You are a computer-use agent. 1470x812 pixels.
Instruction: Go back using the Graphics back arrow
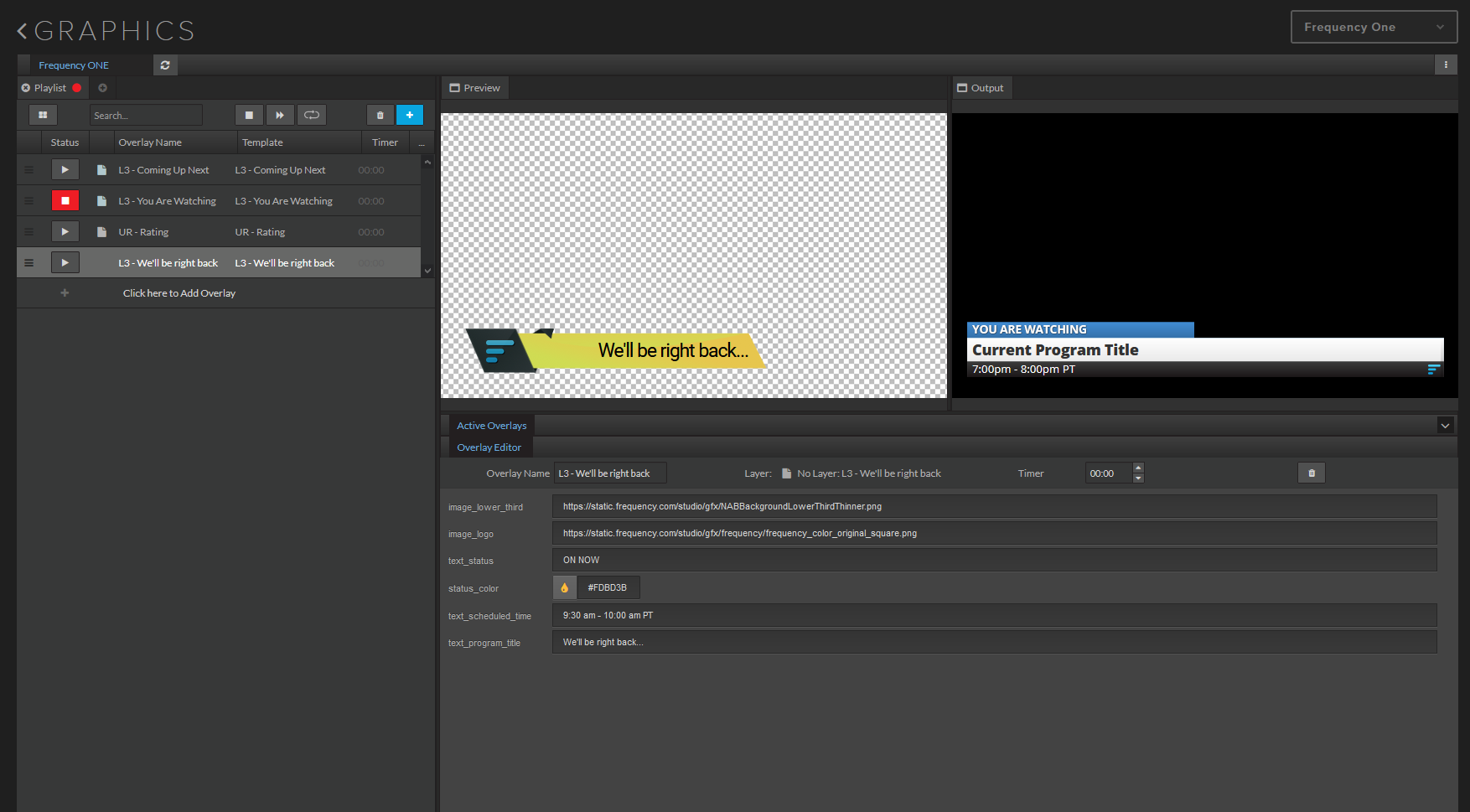(x=23, y=31)
